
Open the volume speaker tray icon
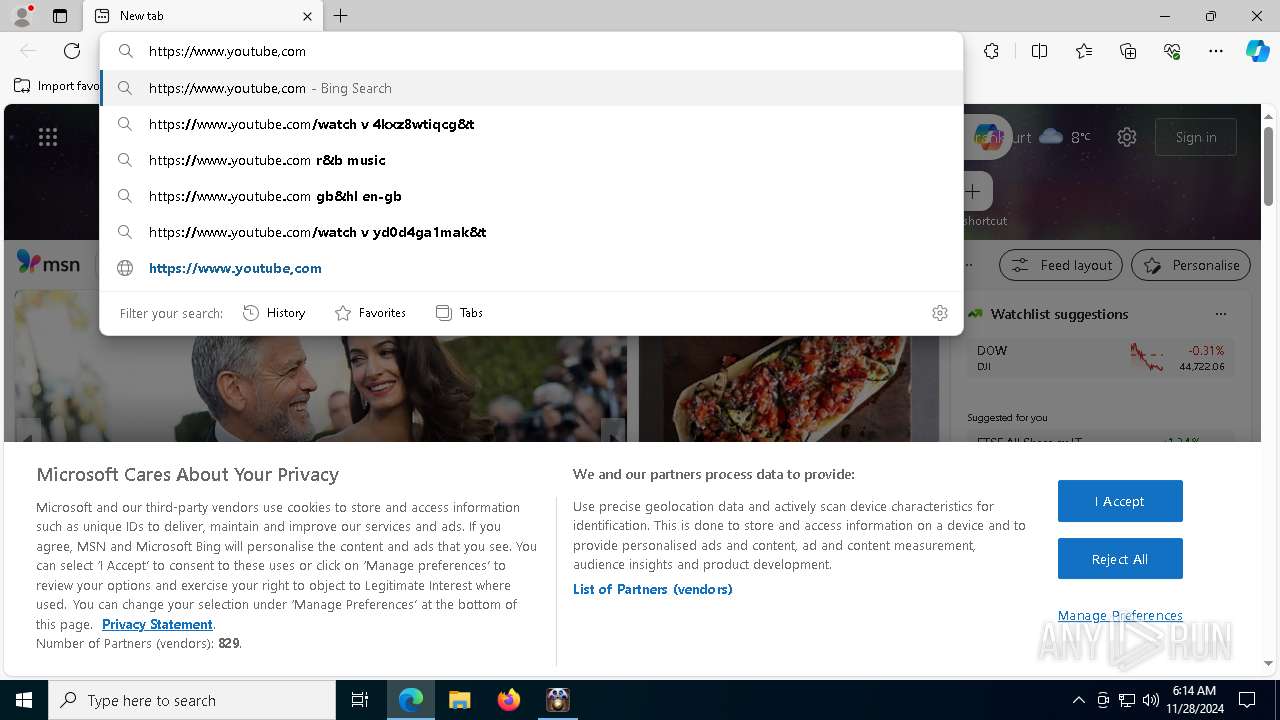tap(1150, 700)
